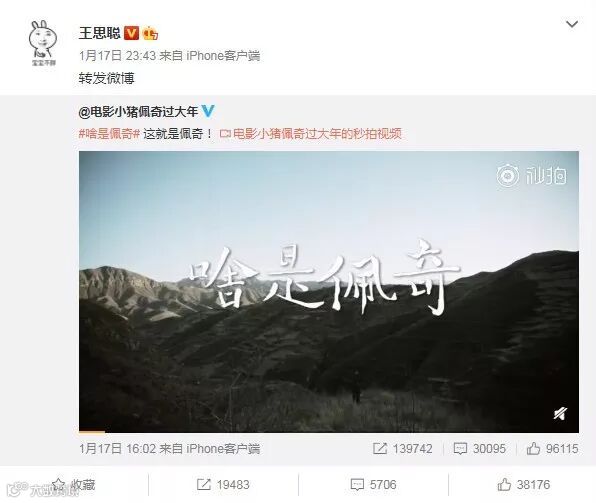
Task: Expand the post options chevron menu
Action: coord(572,24)
